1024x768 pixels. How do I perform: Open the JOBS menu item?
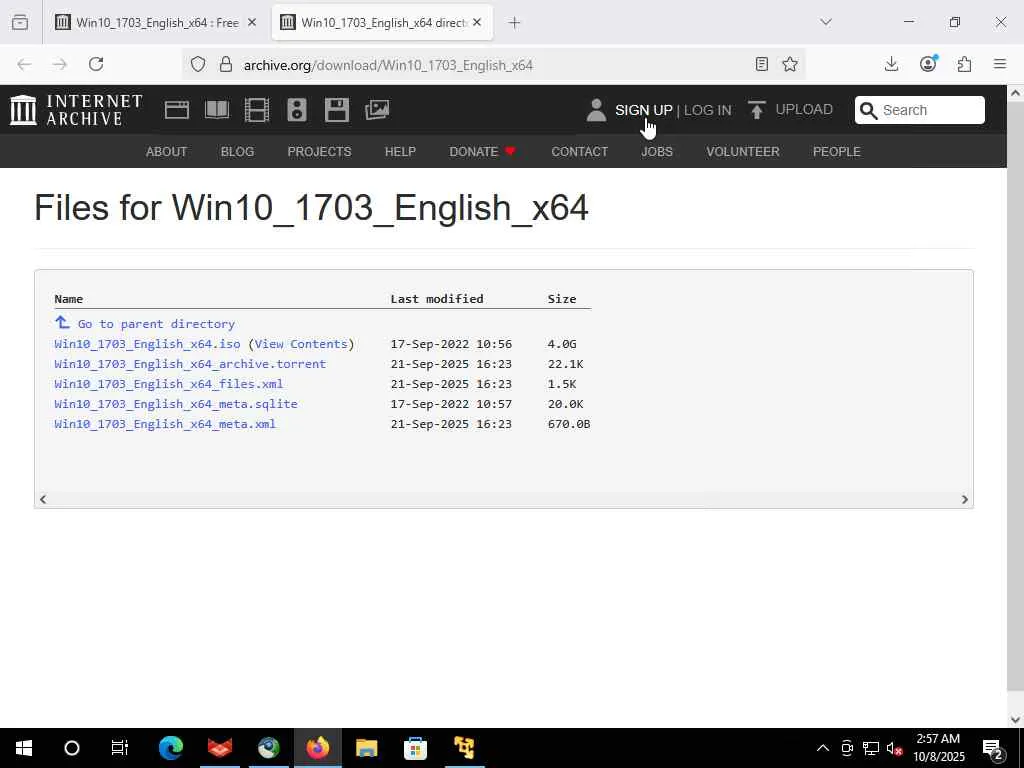pos(657,152)
